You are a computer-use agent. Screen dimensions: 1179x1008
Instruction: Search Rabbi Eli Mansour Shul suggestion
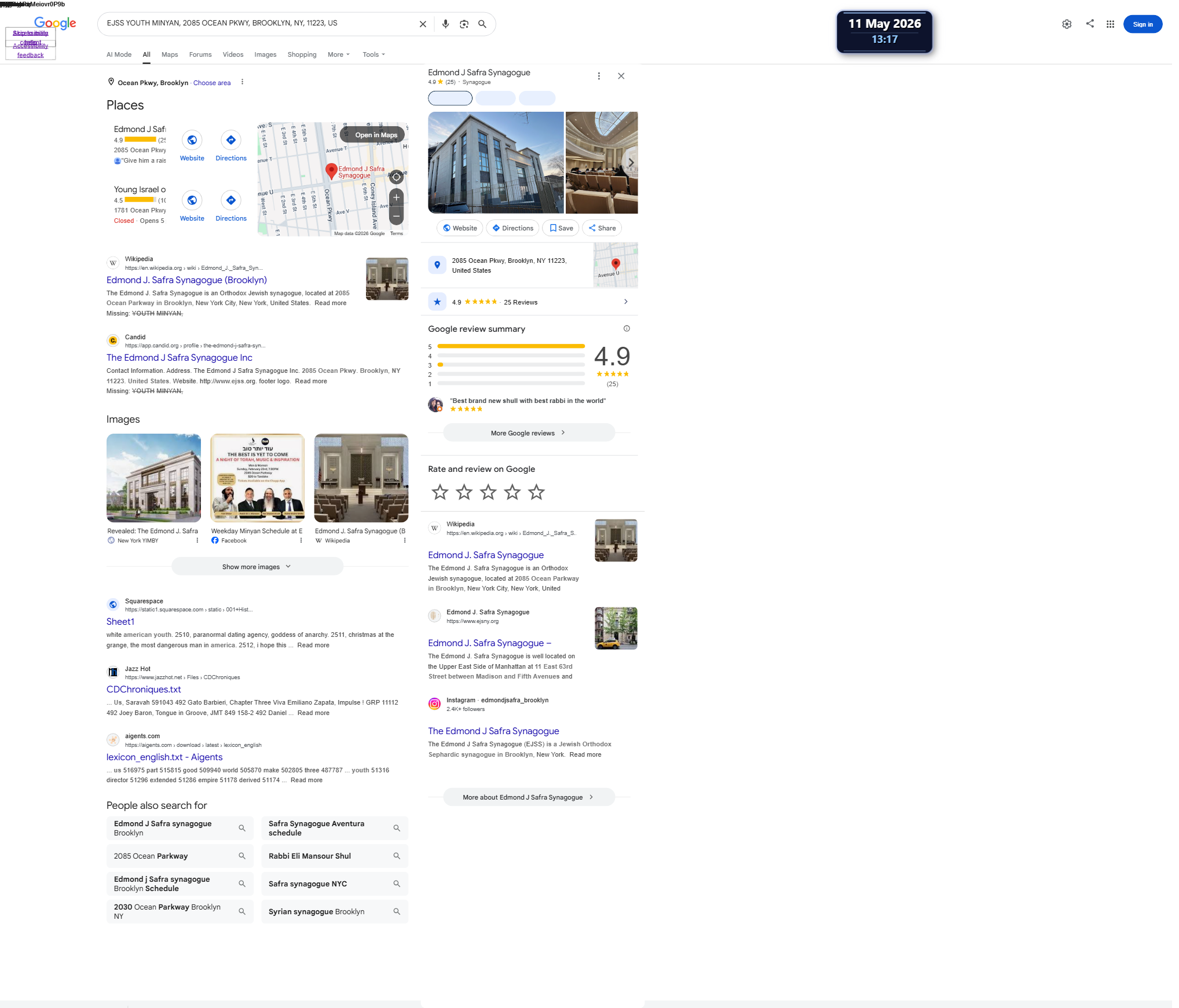(335, 856)
